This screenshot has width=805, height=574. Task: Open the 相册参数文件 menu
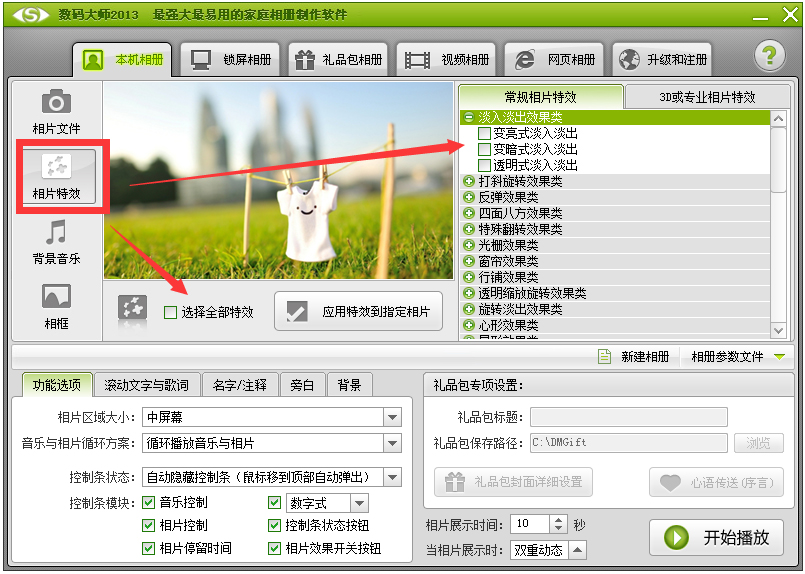[738, 356]
